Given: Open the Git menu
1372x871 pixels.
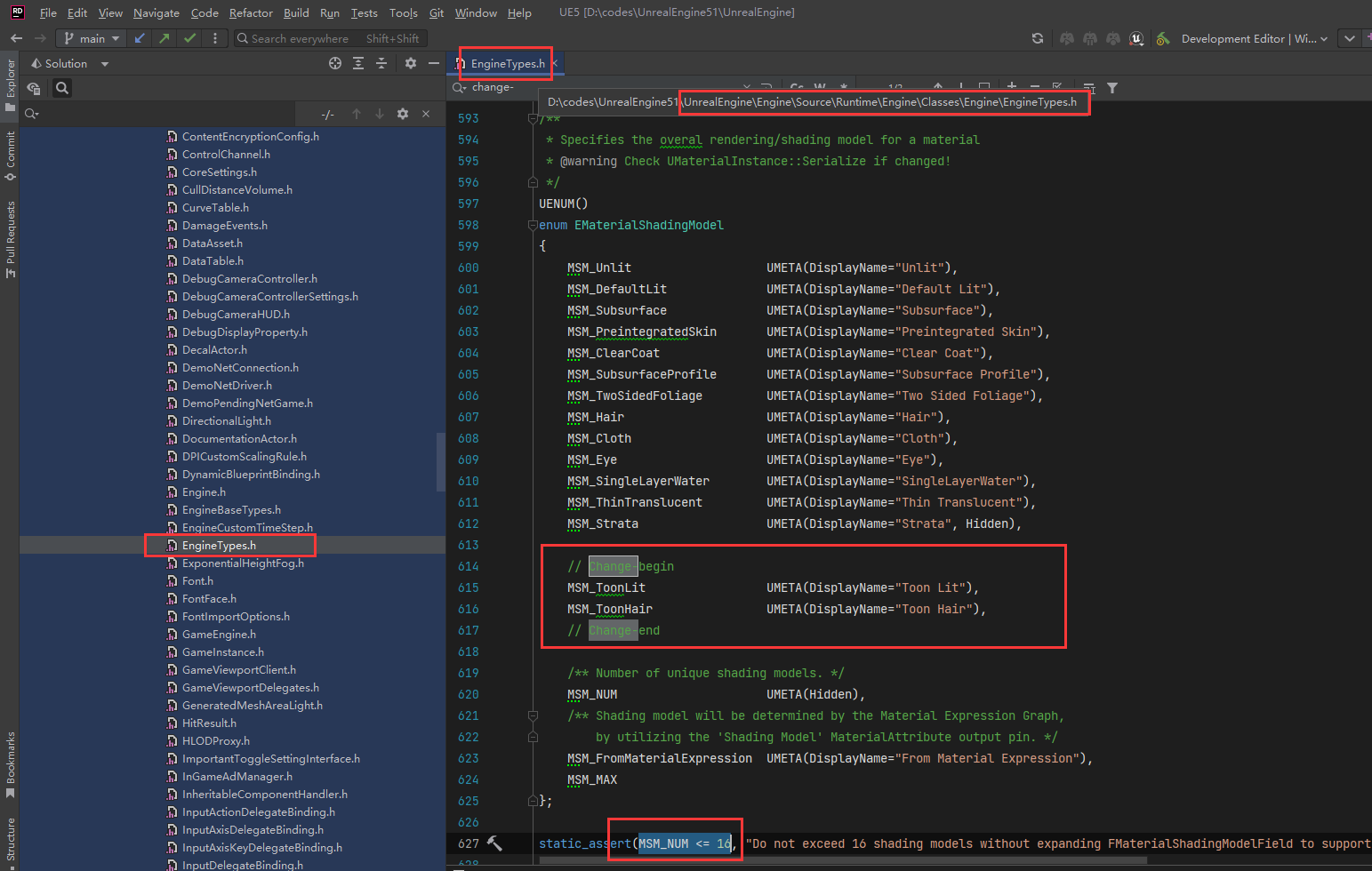Looking at the screenshot, I should point(437,12).
